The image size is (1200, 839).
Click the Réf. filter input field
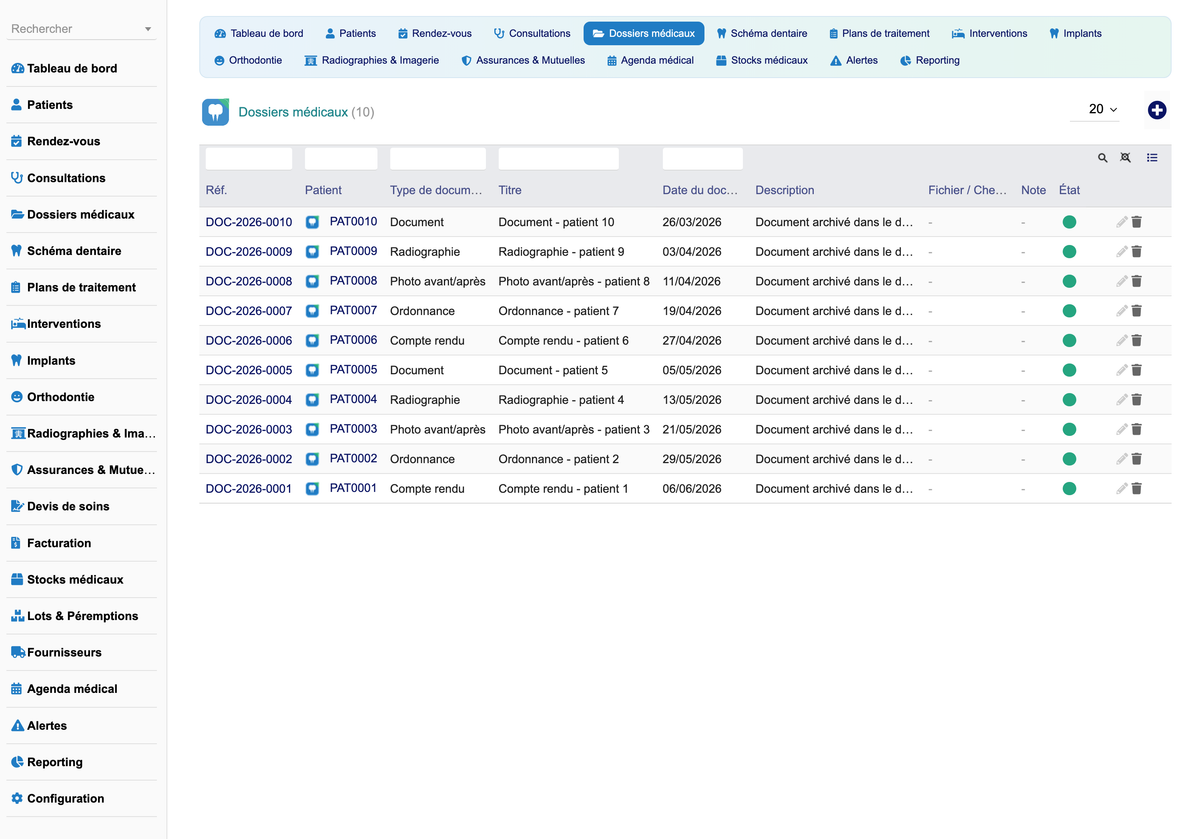[x=249, y=158]
